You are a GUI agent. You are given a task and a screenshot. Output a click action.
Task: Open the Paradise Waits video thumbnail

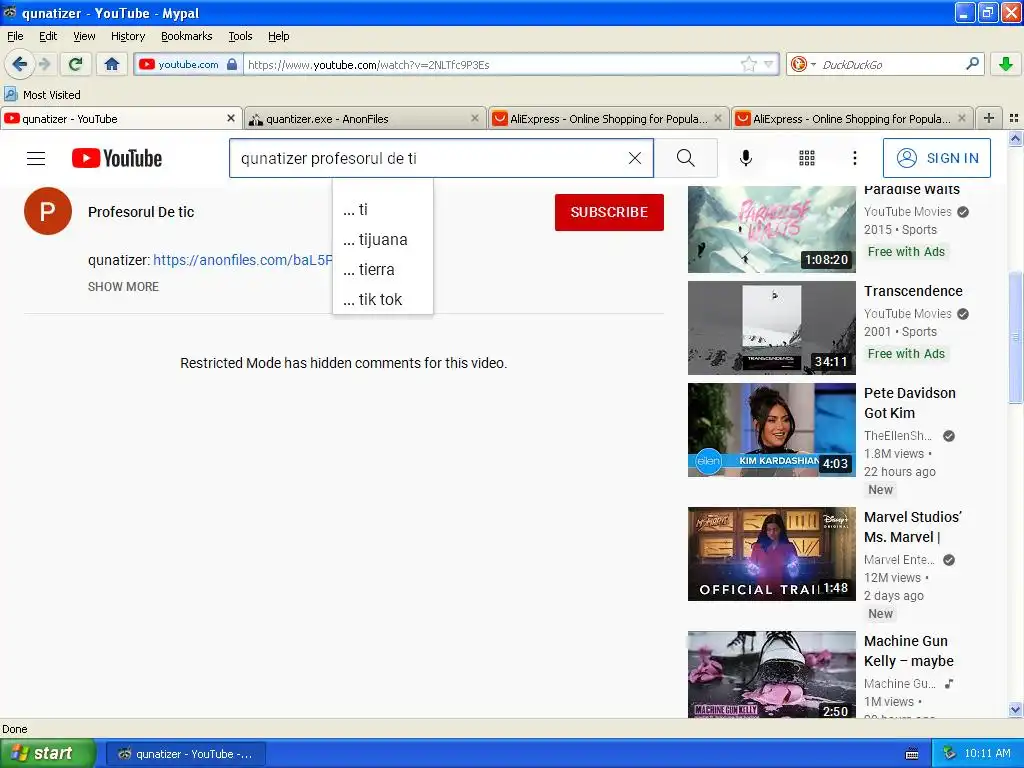[x=771, y=229]
